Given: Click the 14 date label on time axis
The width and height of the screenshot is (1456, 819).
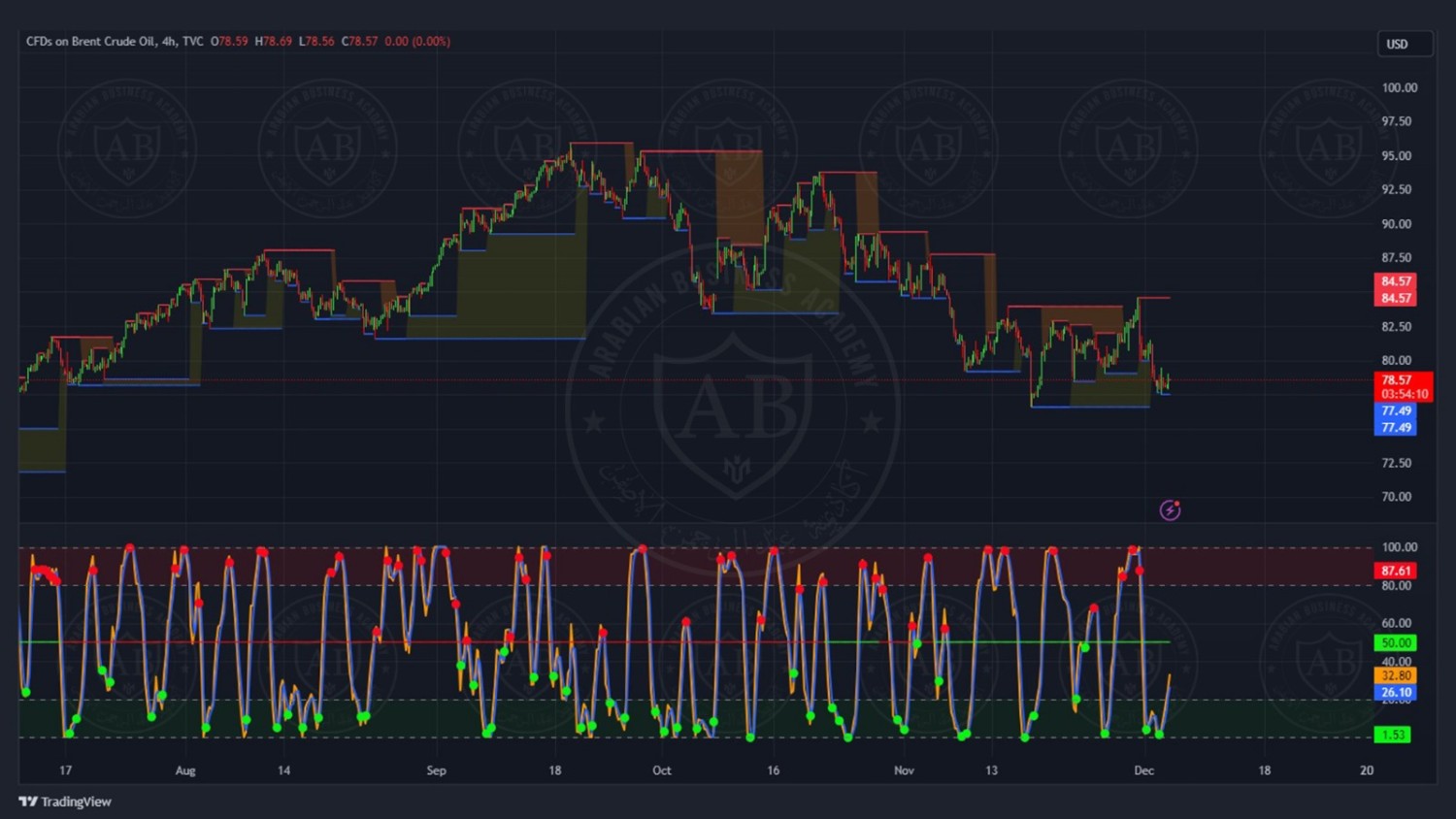Looking at the screenshot, I should [283, 770].
